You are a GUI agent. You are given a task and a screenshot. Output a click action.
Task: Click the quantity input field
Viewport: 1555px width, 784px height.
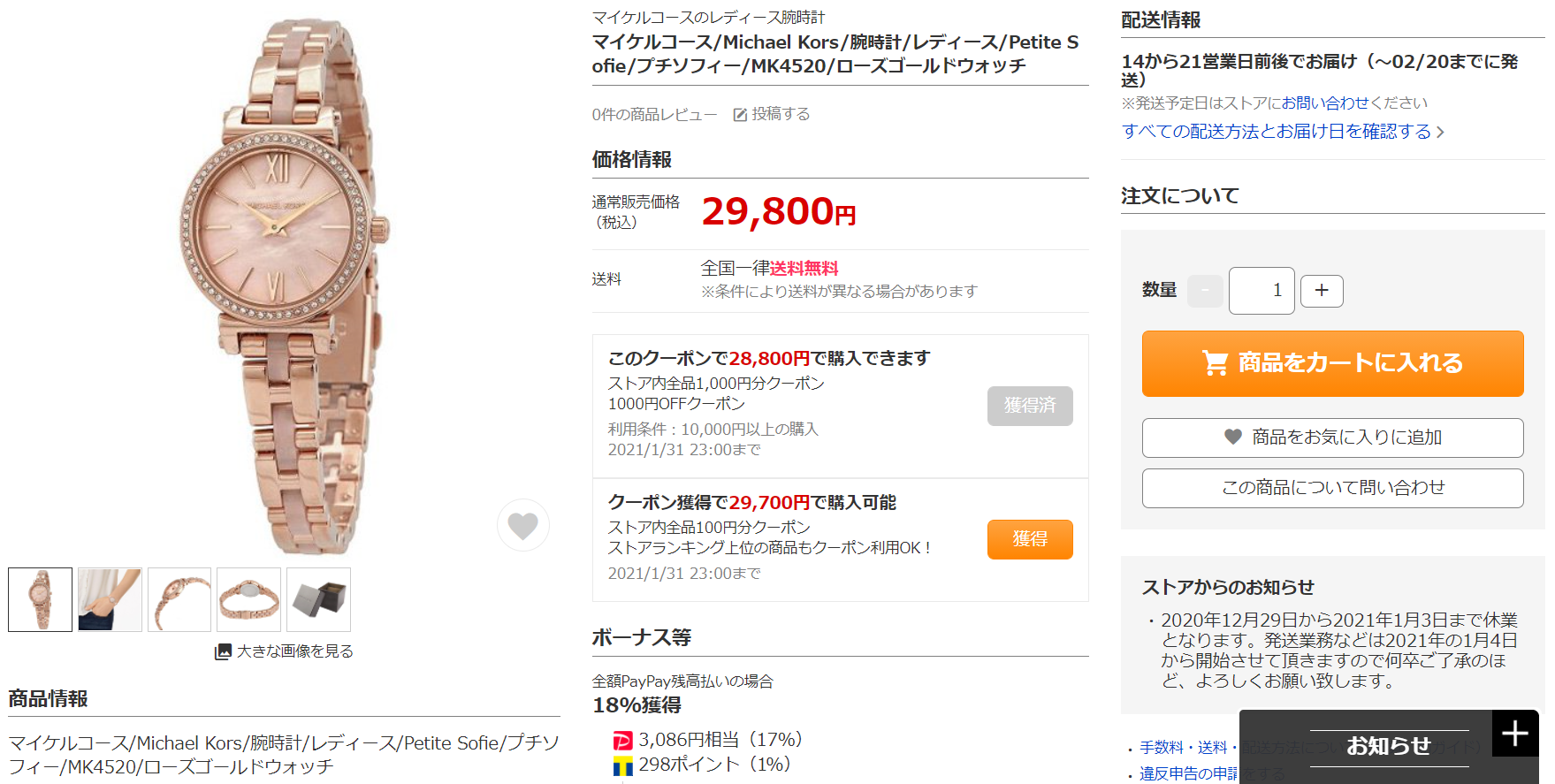click(1262, 291)
